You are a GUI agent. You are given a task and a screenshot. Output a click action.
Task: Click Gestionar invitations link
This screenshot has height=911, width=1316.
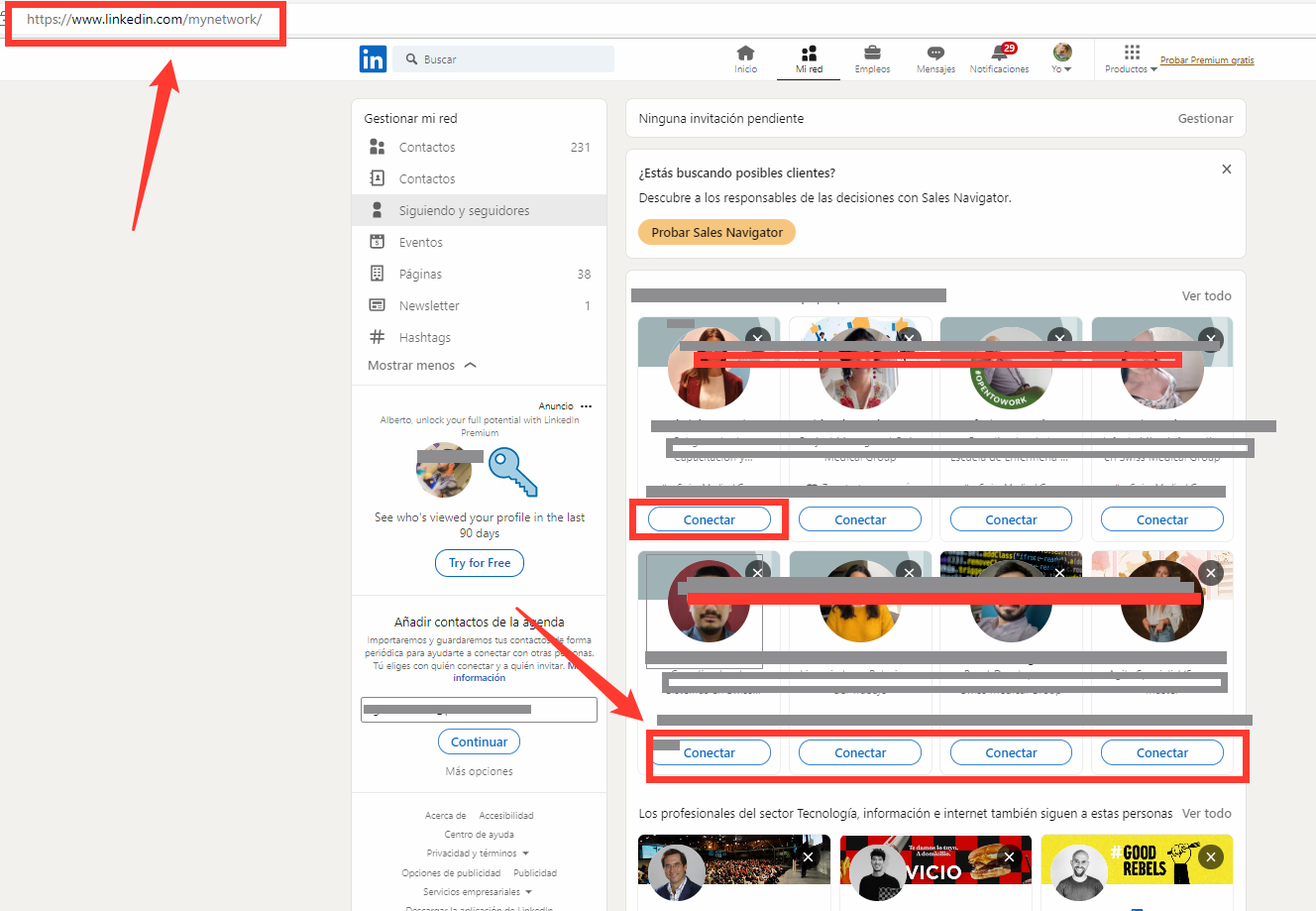coord(1205,119)
